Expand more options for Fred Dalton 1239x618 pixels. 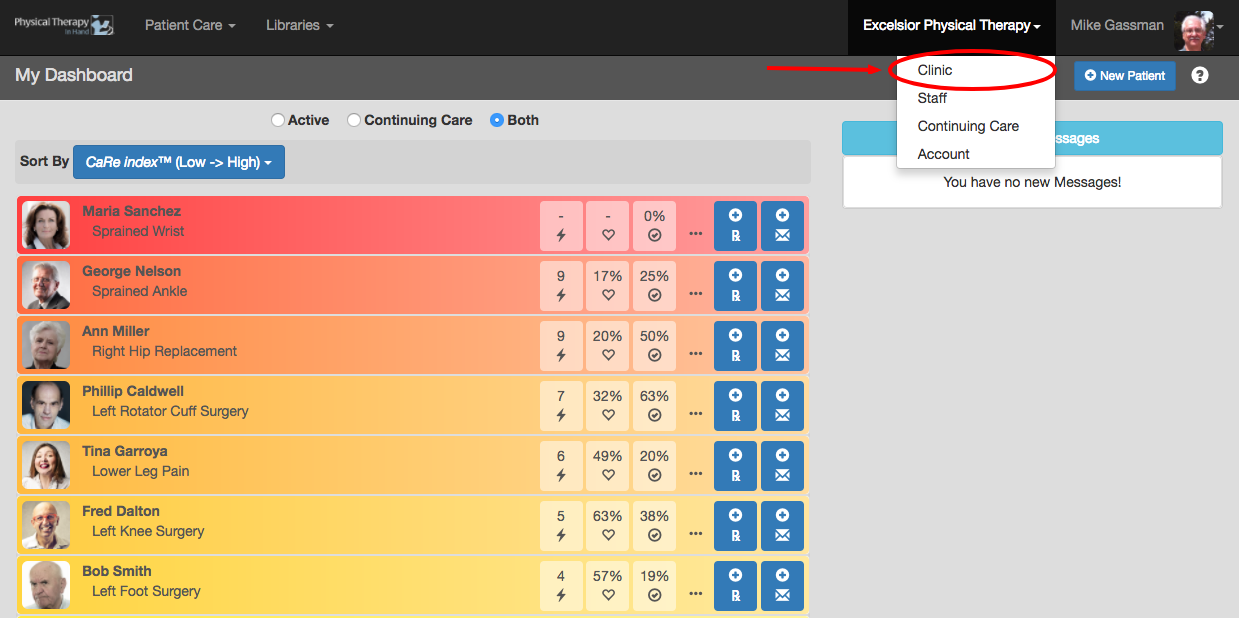tap(695, 535)
